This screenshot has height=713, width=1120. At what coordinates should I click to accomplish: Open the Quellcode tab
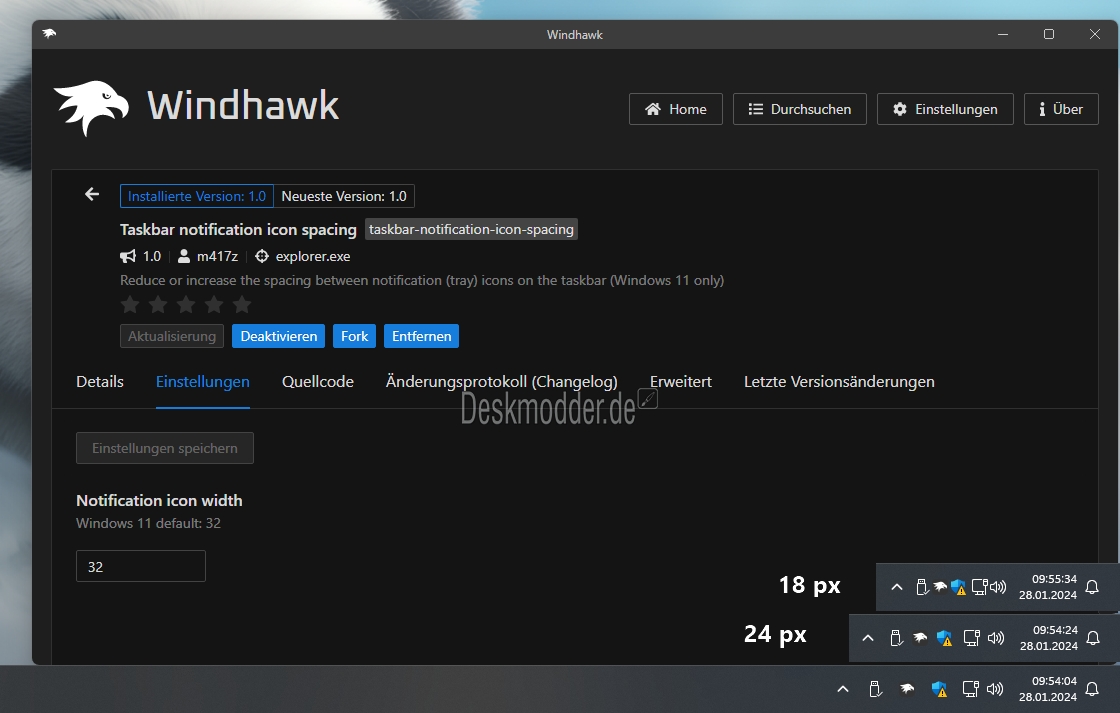pyautogui.click(x=318, y=382)
